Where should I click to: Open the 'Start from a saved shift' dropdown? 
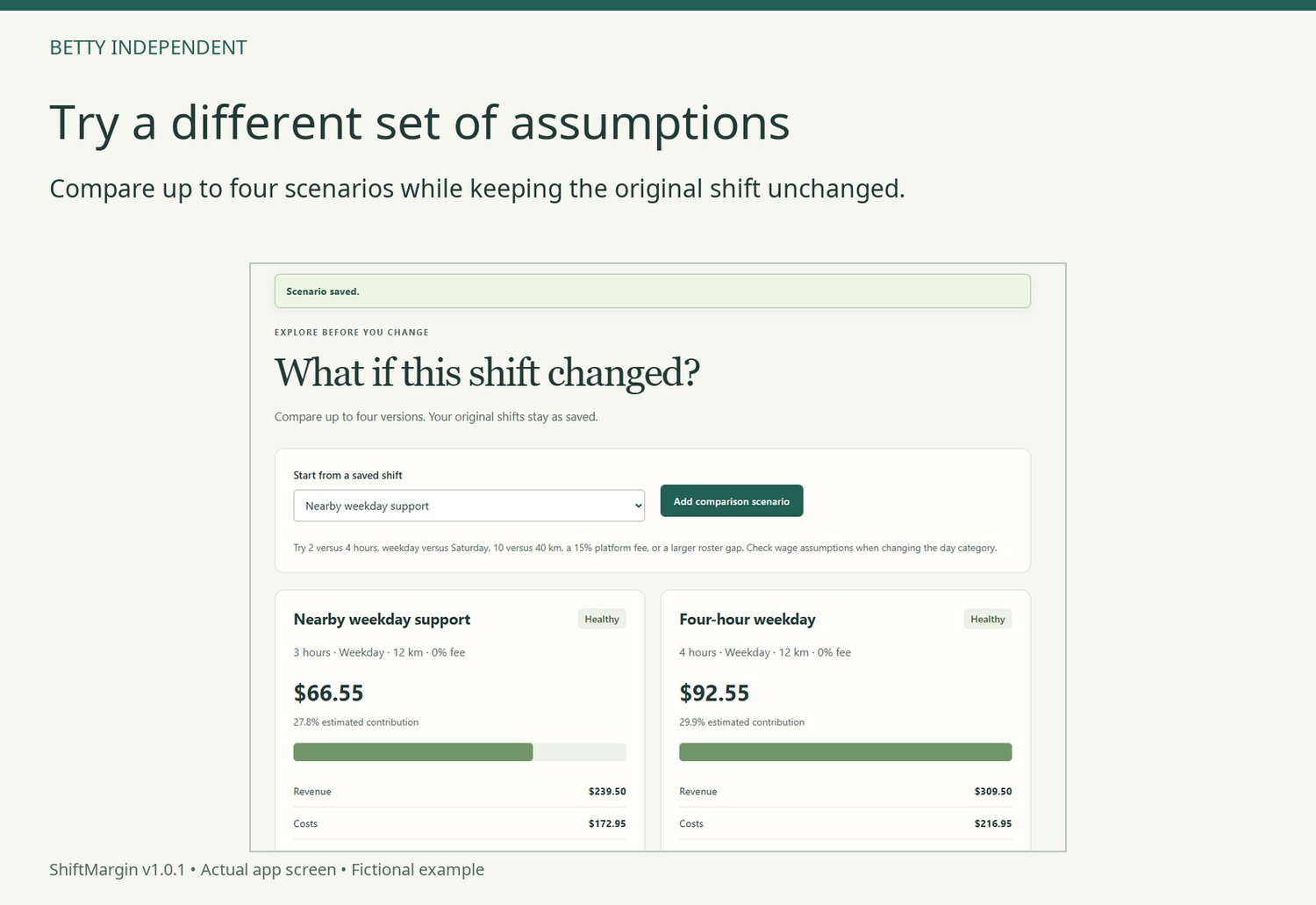coord(468,506)
